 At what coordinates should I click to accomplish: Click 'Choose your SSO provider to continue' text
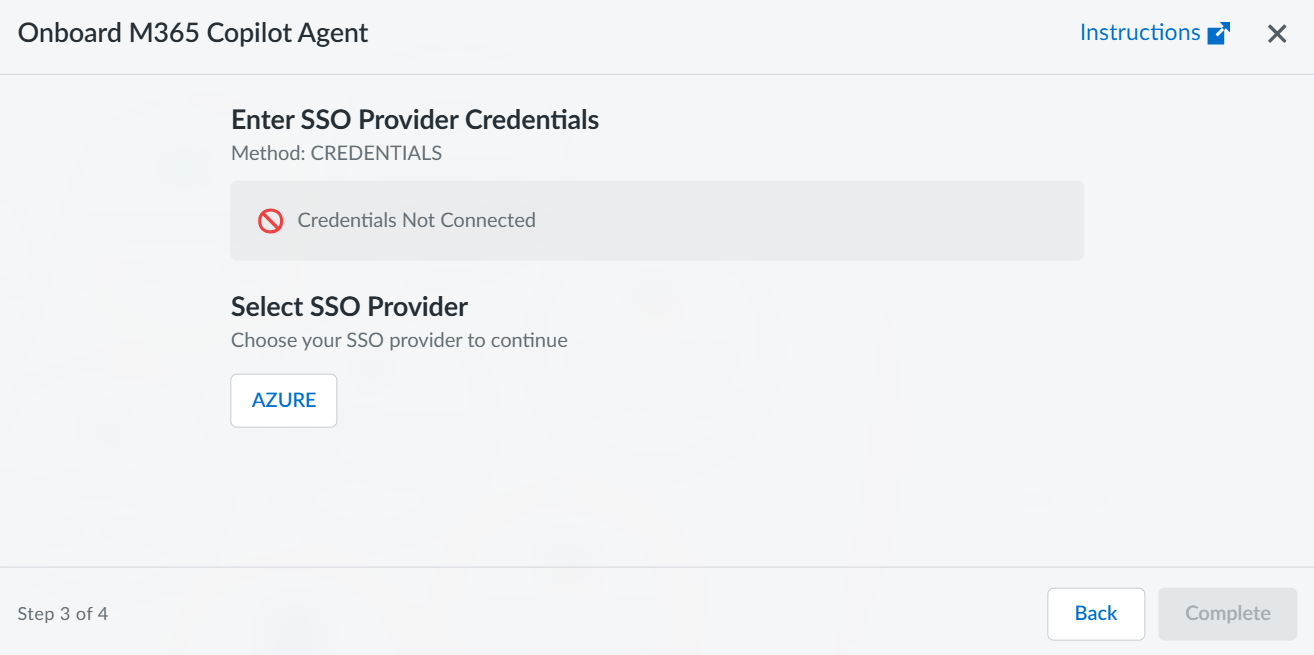[399, 340]
